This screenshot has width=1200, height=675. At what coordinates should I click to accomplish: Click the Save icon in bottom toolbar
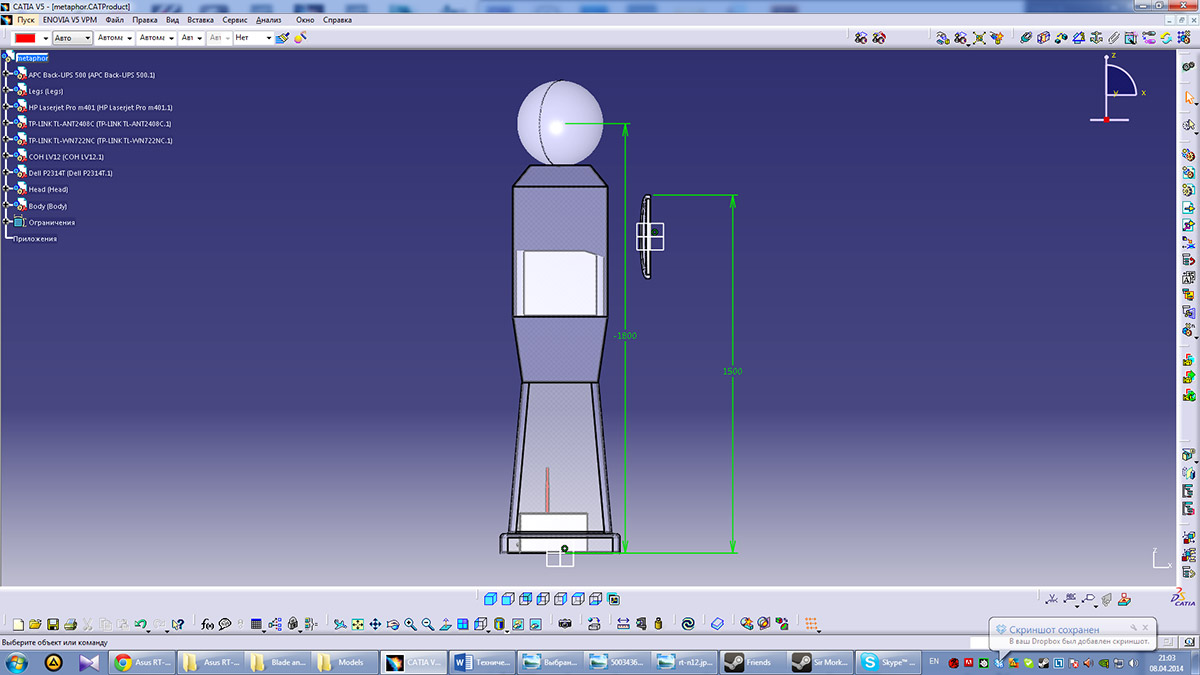(x=54, y=624)
